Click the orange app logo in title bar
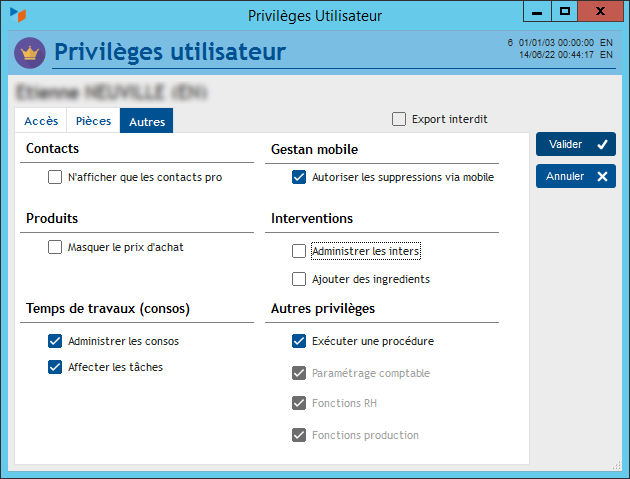The width and height of the screenshot is (630, 479). pyautogui.click(x=16, y=13)
